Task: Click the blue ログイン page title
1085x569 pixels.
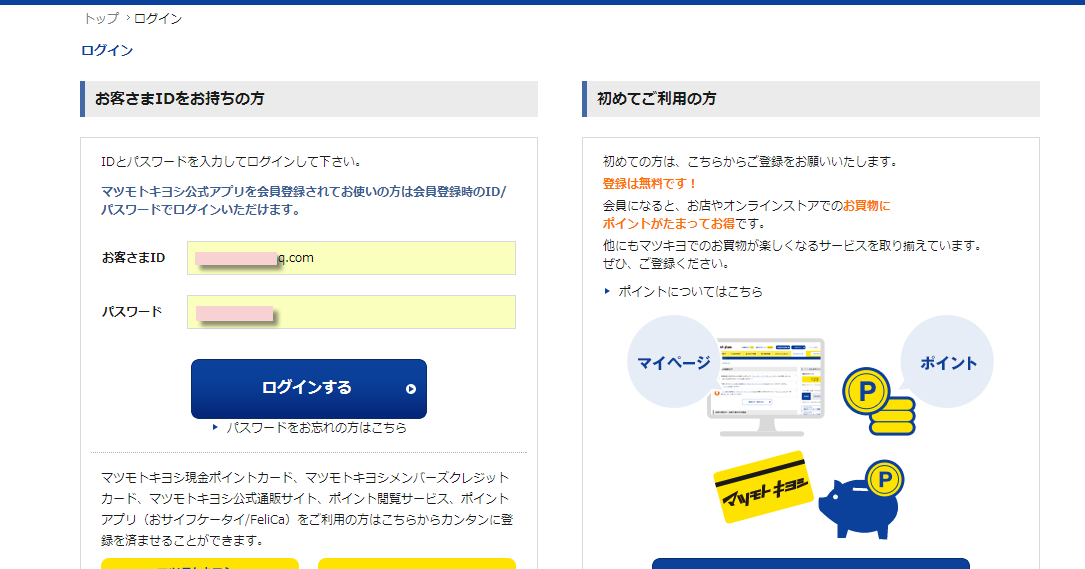Action: (x=107, y=50)
